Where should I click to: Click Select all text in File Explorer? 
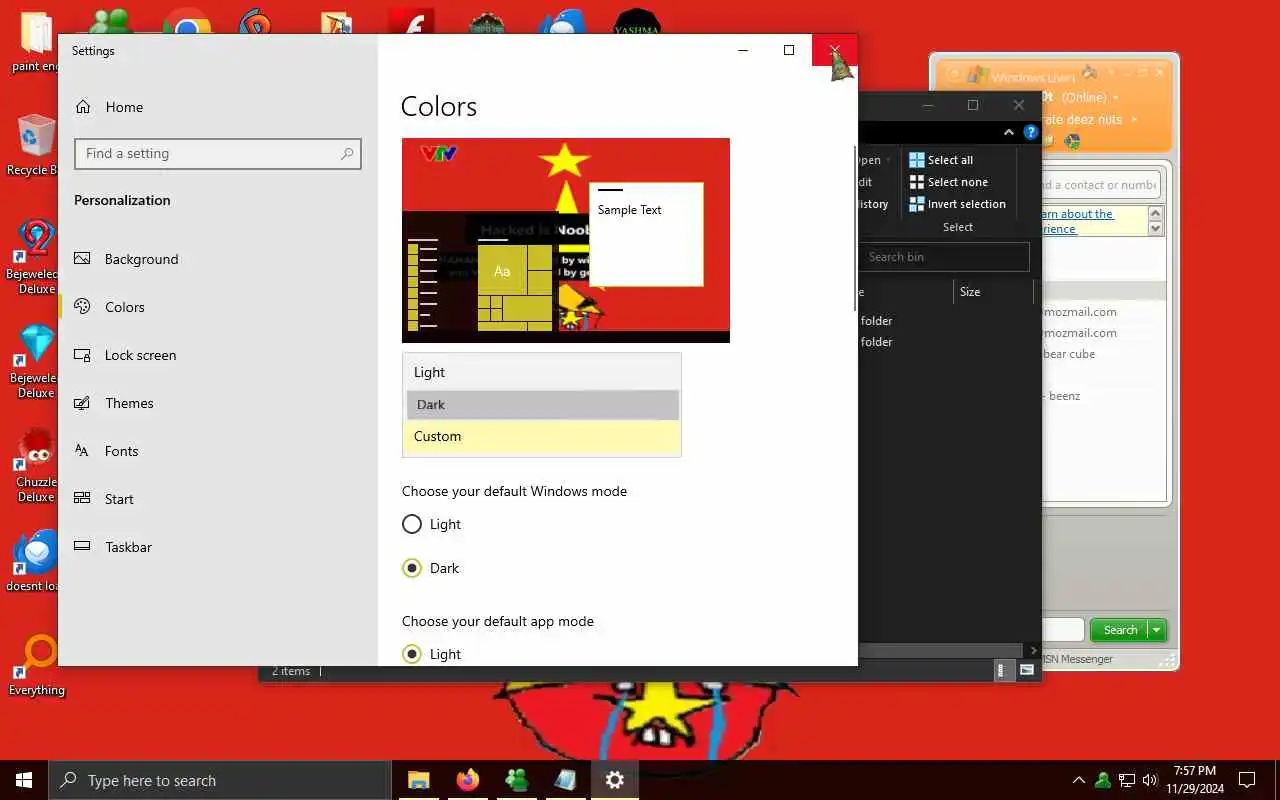950,160
